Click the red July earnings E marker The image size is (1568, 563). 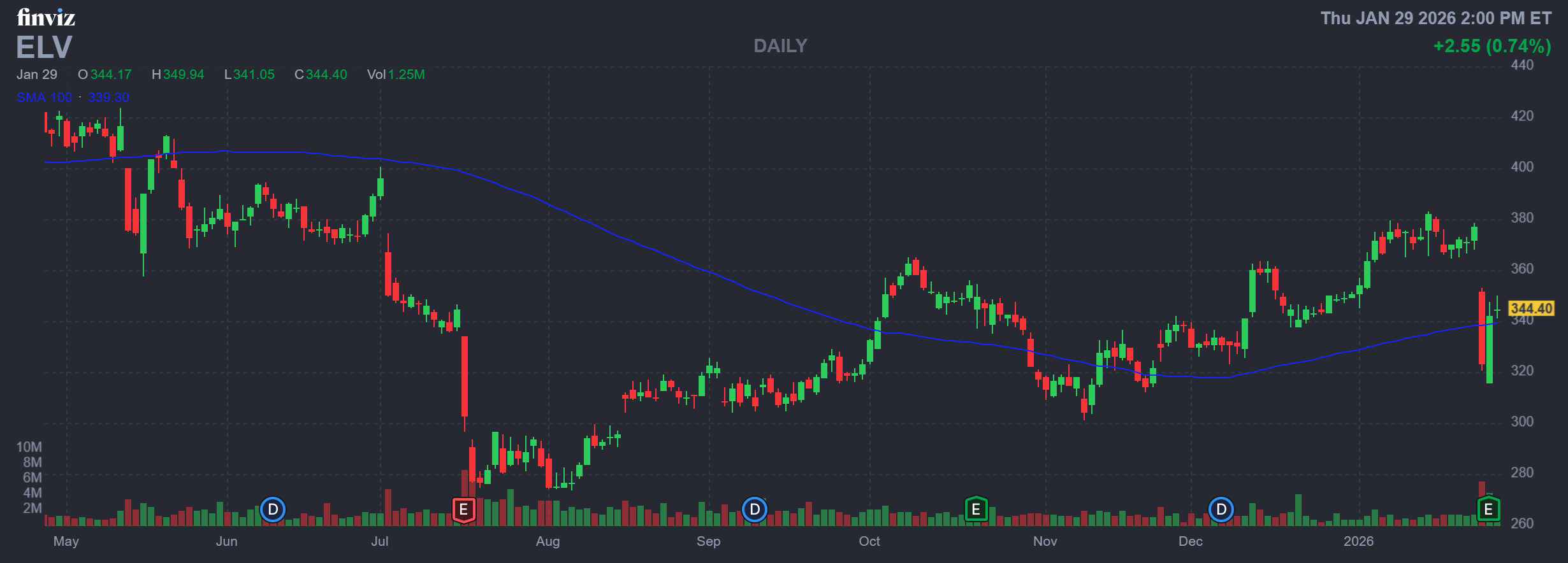tap(463, 510)
